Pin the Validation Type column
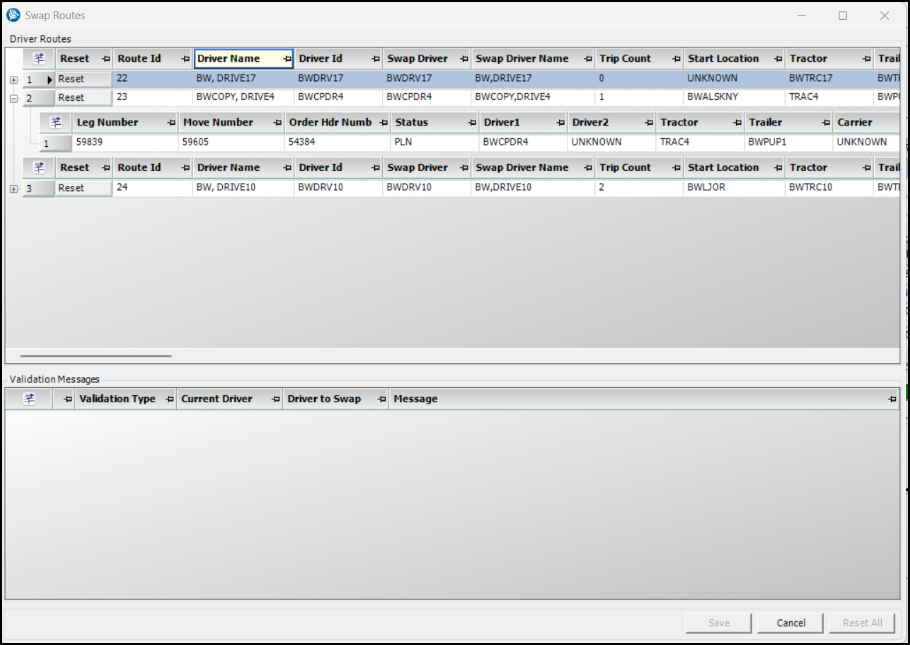Screen dimensions: 910x645 click(169, 399)
